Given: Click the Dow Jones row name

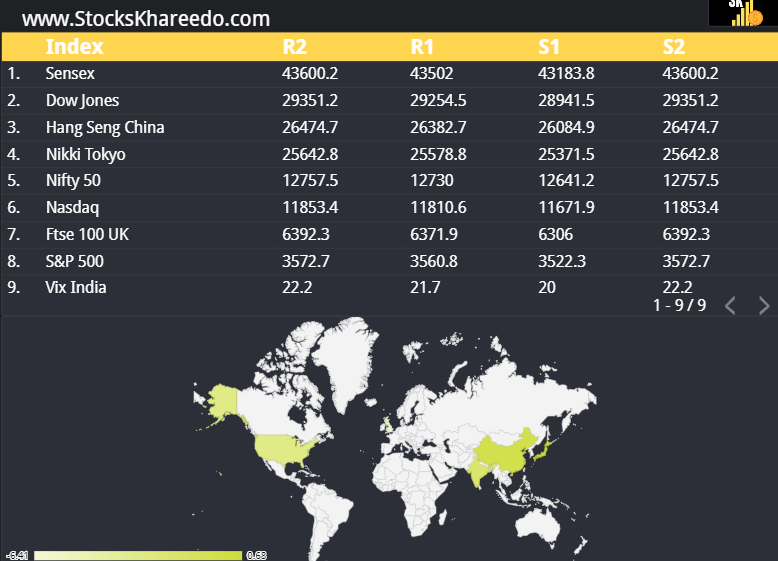Looking at the screenshot, I should (82, 100).
